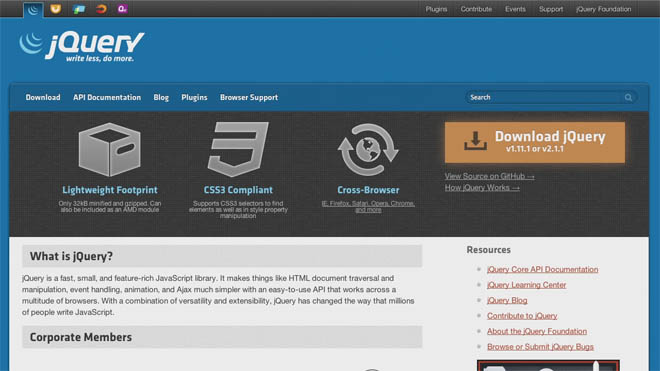Click the search magnifier icon

coord(628,98)
